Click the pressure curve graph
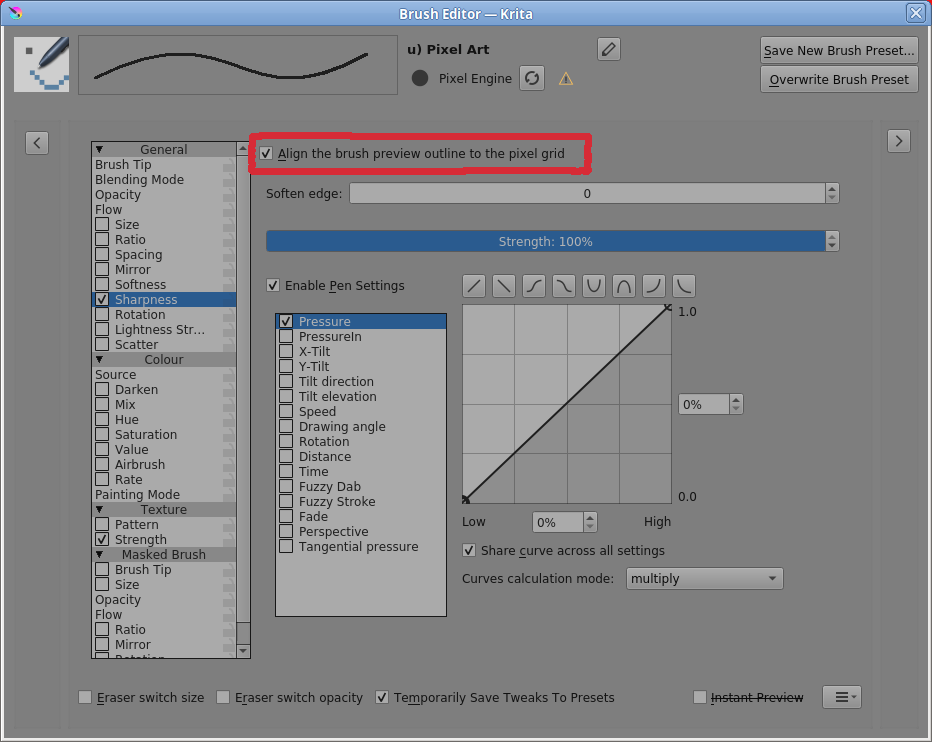 567,404
